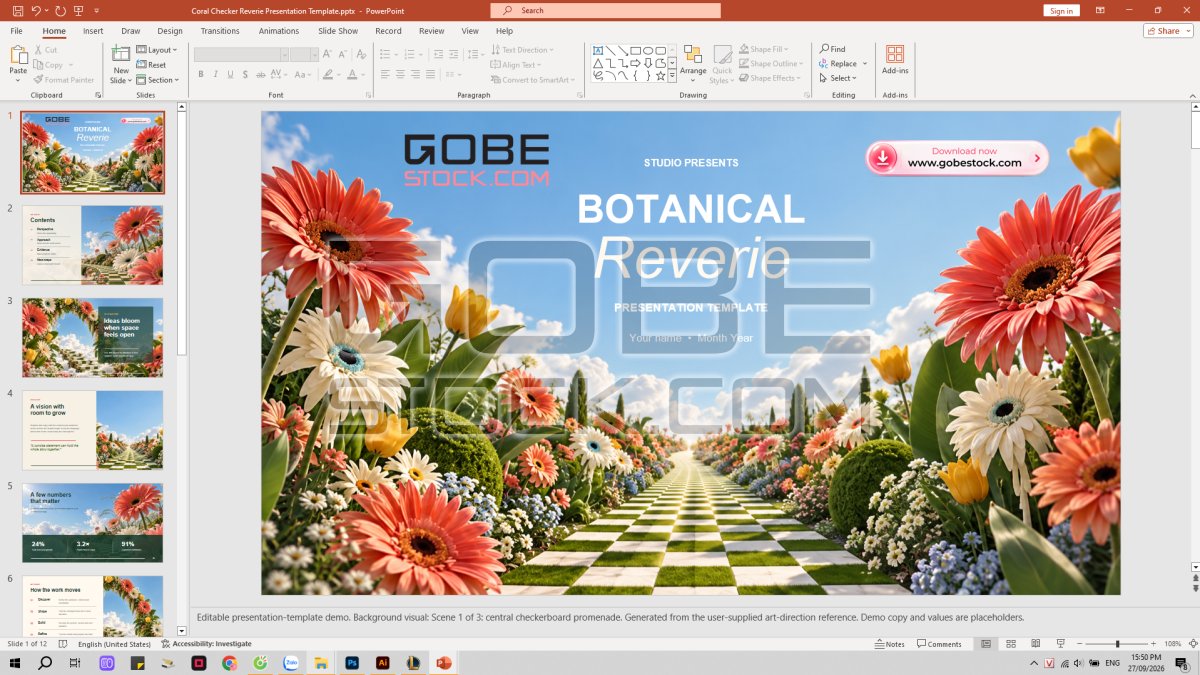Collapse the ribbon with the chevron
Screen dimensions: 1200x675
click(1192, 95)
